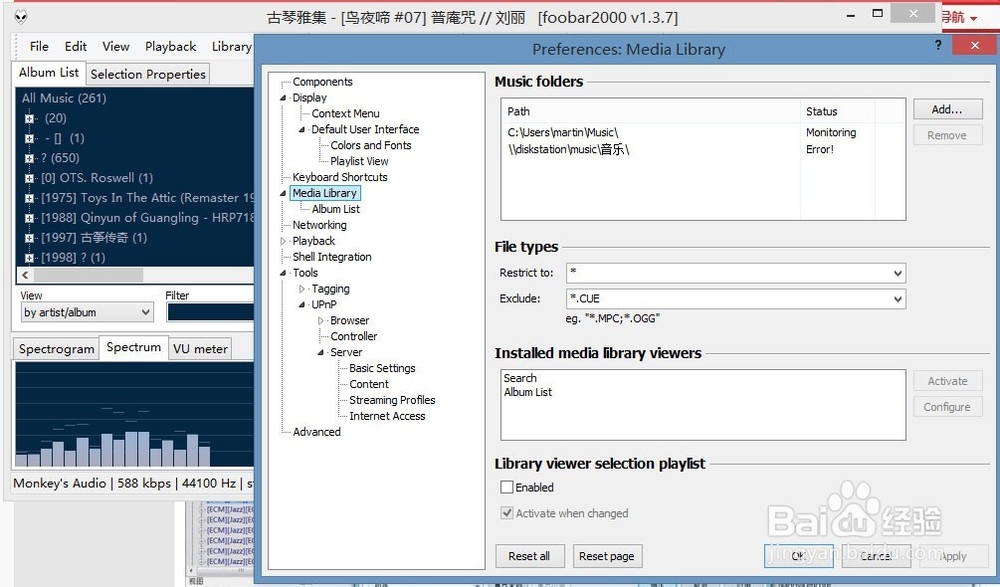Expand the - [] (1) album node

tap(29, 138)
